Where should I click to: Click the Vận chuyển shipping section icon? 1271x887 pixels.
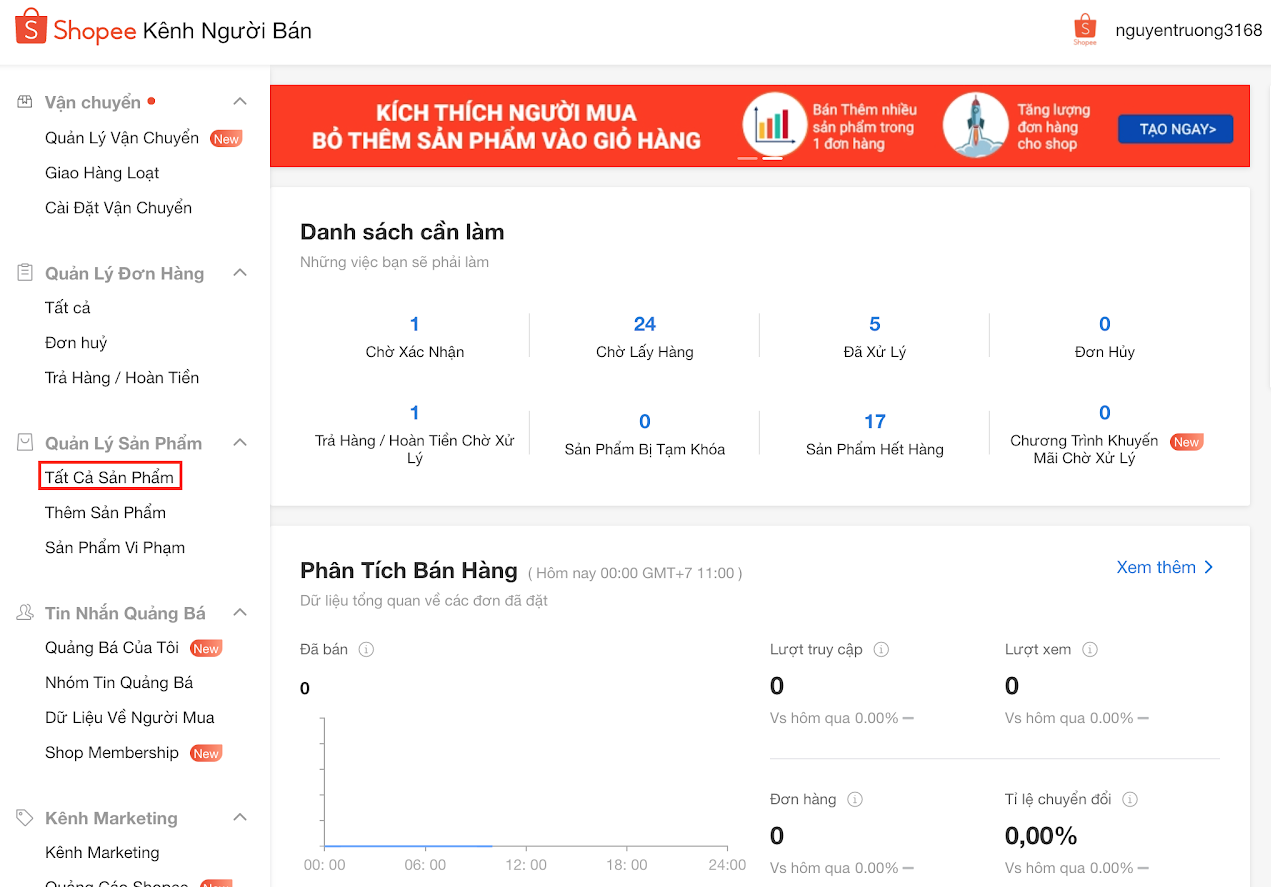25,102
